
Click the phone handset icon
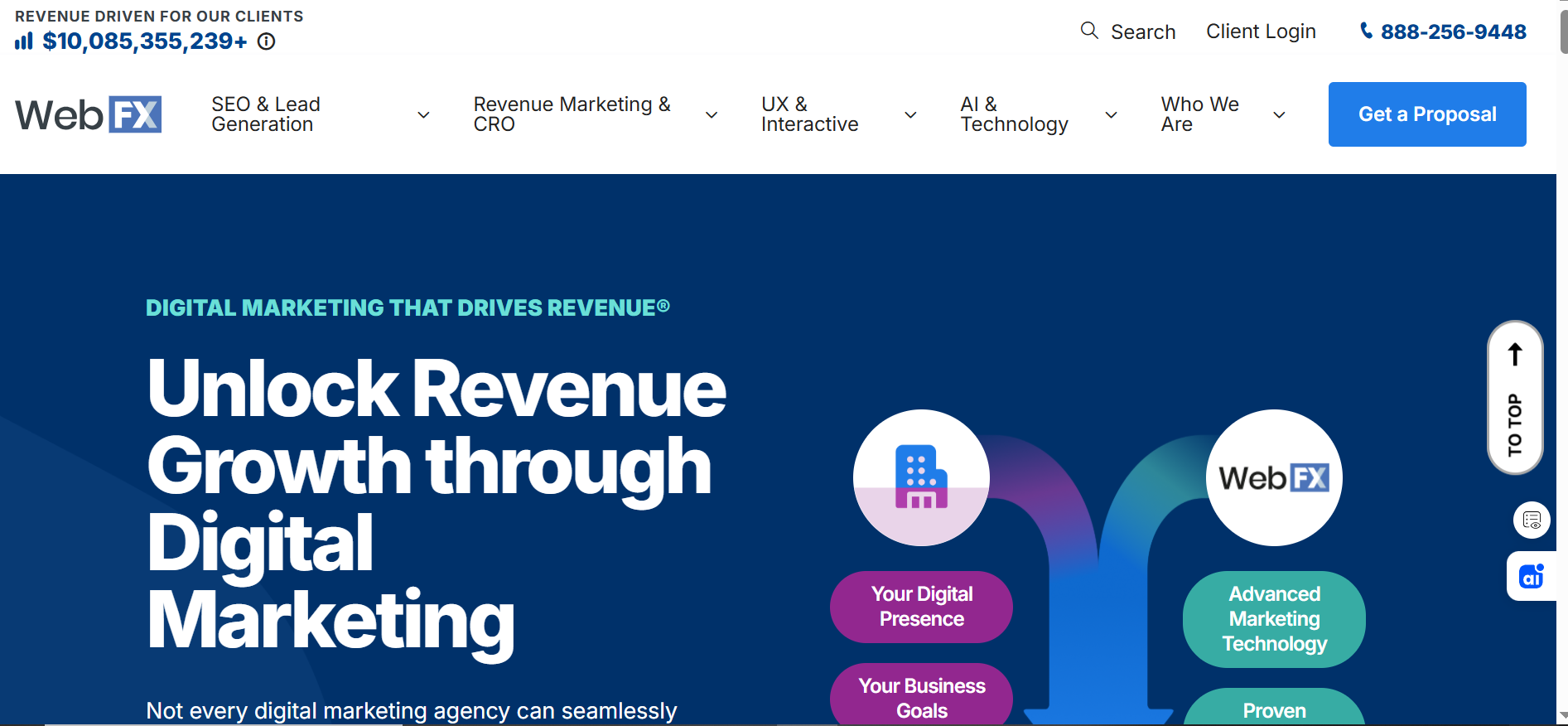tap(1366, 31)
